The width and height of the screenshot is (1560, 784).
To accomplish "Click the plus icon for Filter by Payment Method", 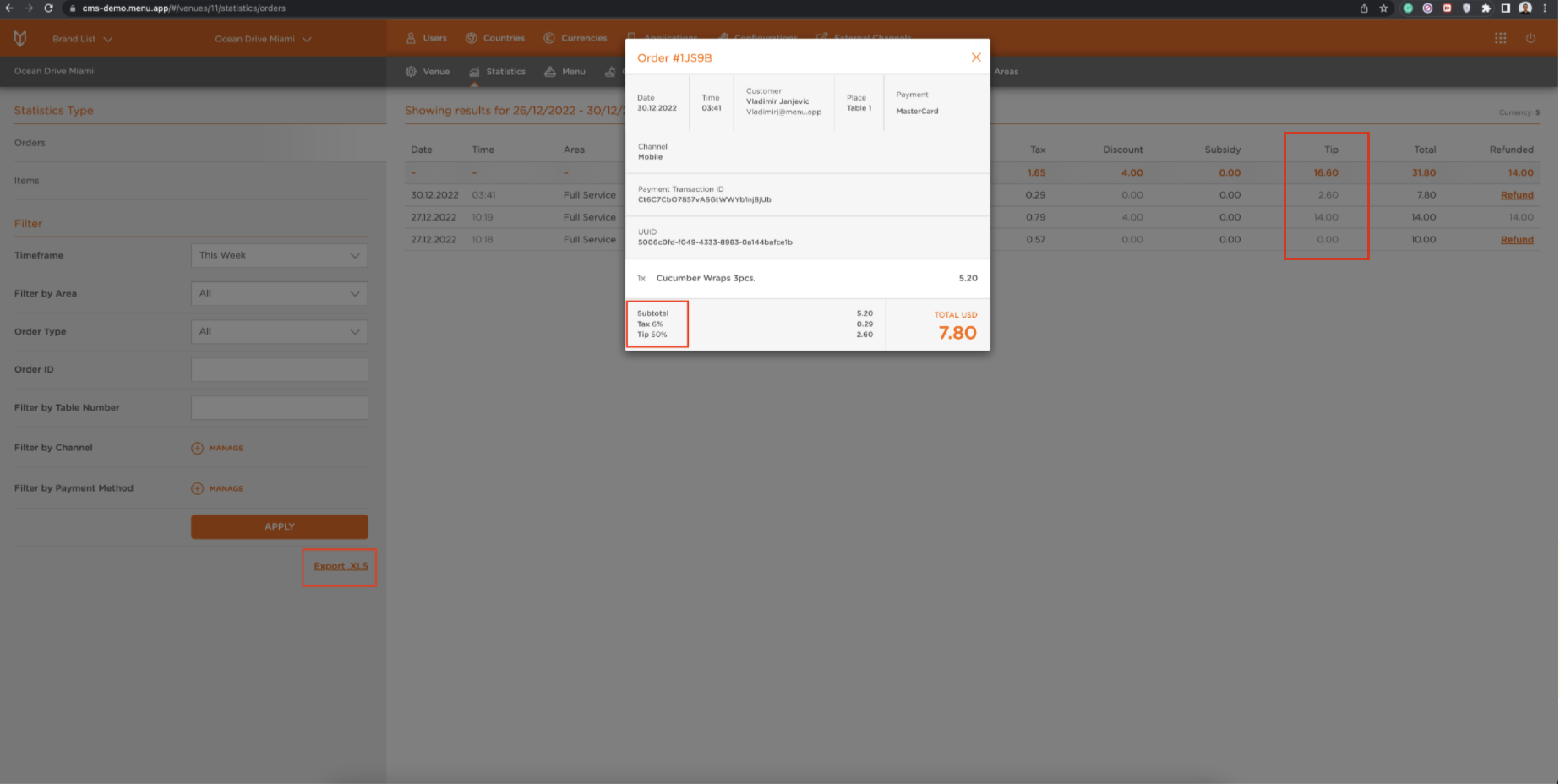I will click(x=197, y=488).
